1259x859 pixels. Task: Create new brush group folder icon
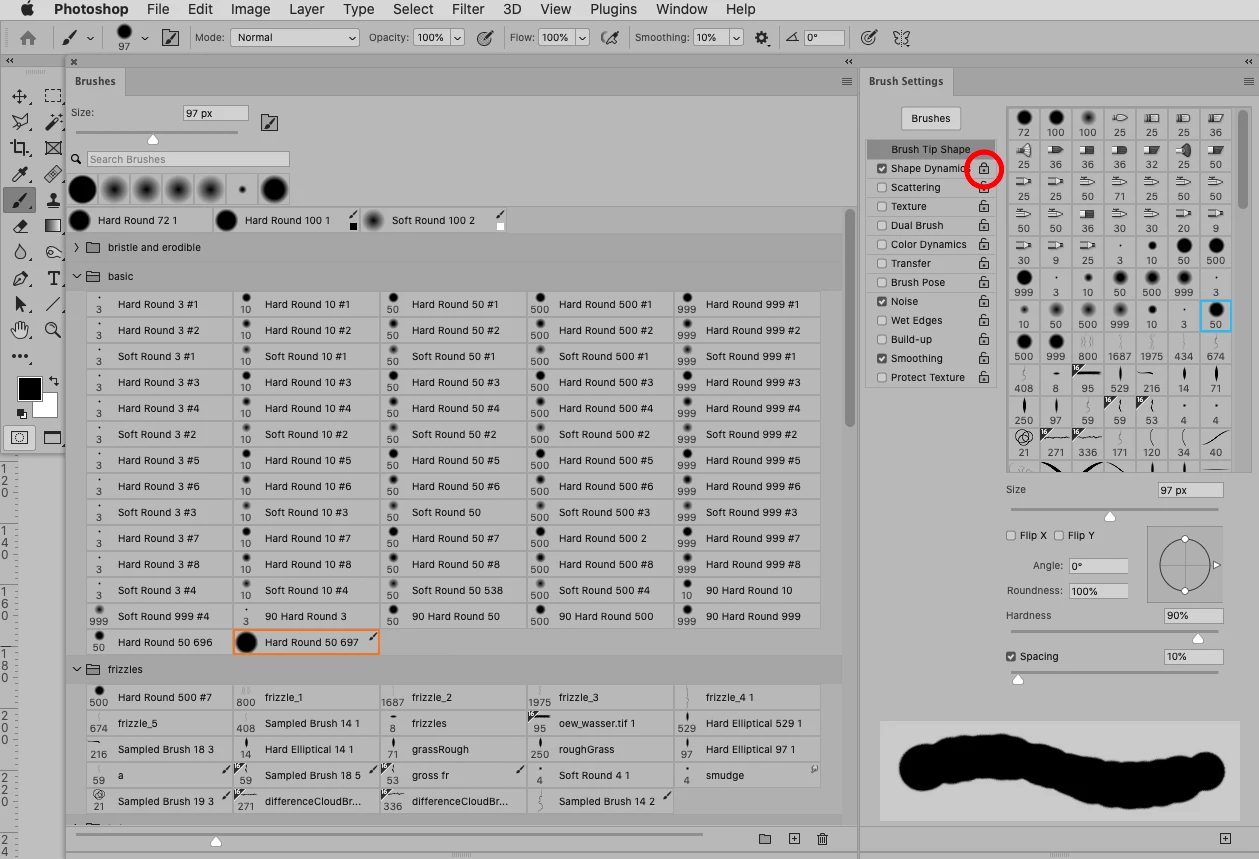(x=765, y=839)
